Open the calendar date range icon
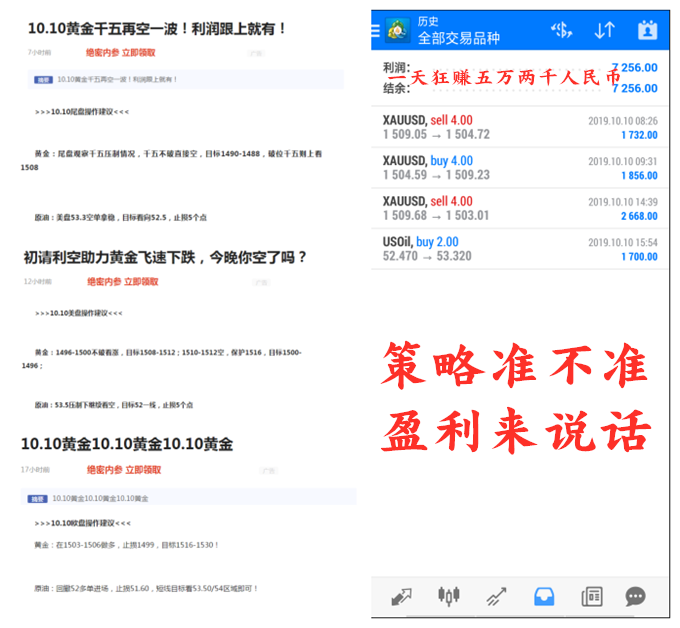 pos(647,30)
